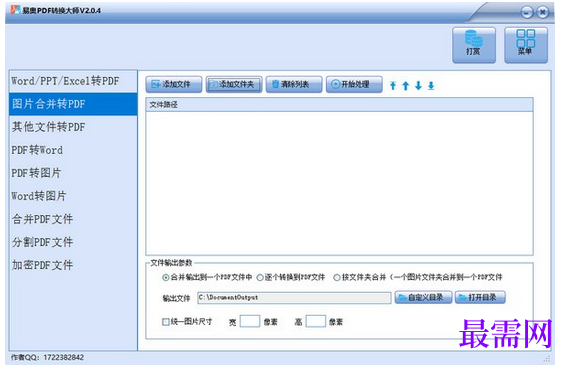Click the 输出文件 path input field

[x=294, y=298]
